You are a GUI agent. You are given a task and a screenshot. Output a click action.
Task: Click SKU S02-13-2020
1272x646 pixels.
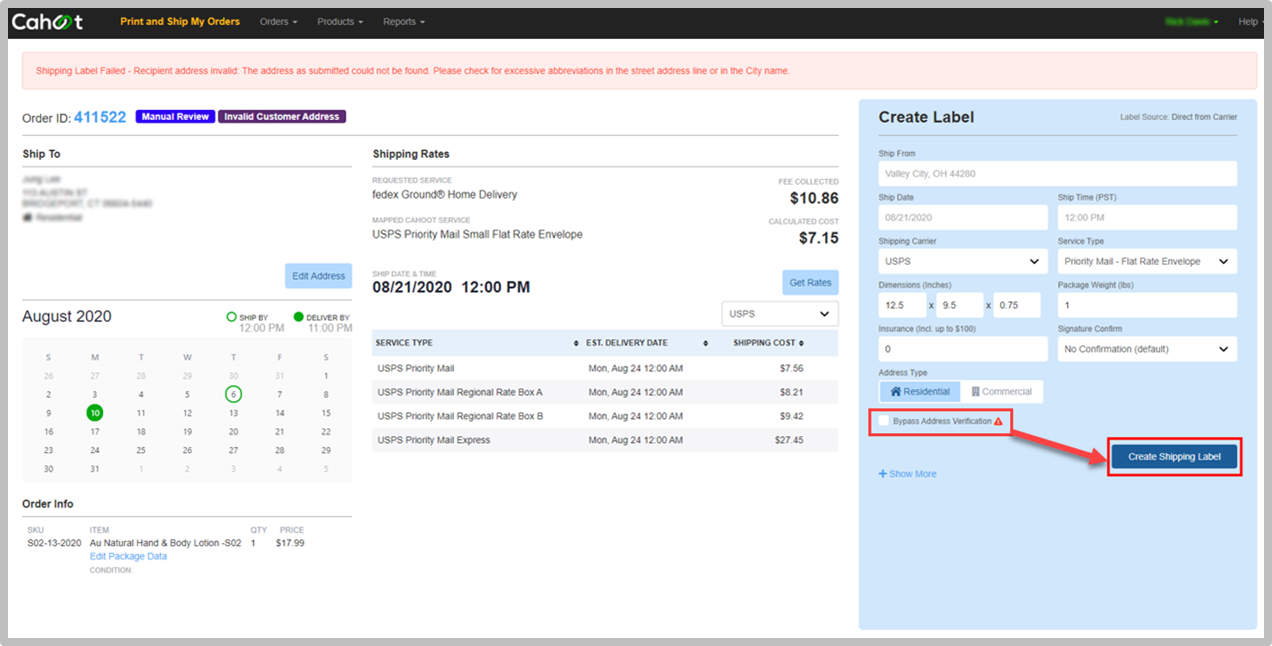click(x=55, y=543)
